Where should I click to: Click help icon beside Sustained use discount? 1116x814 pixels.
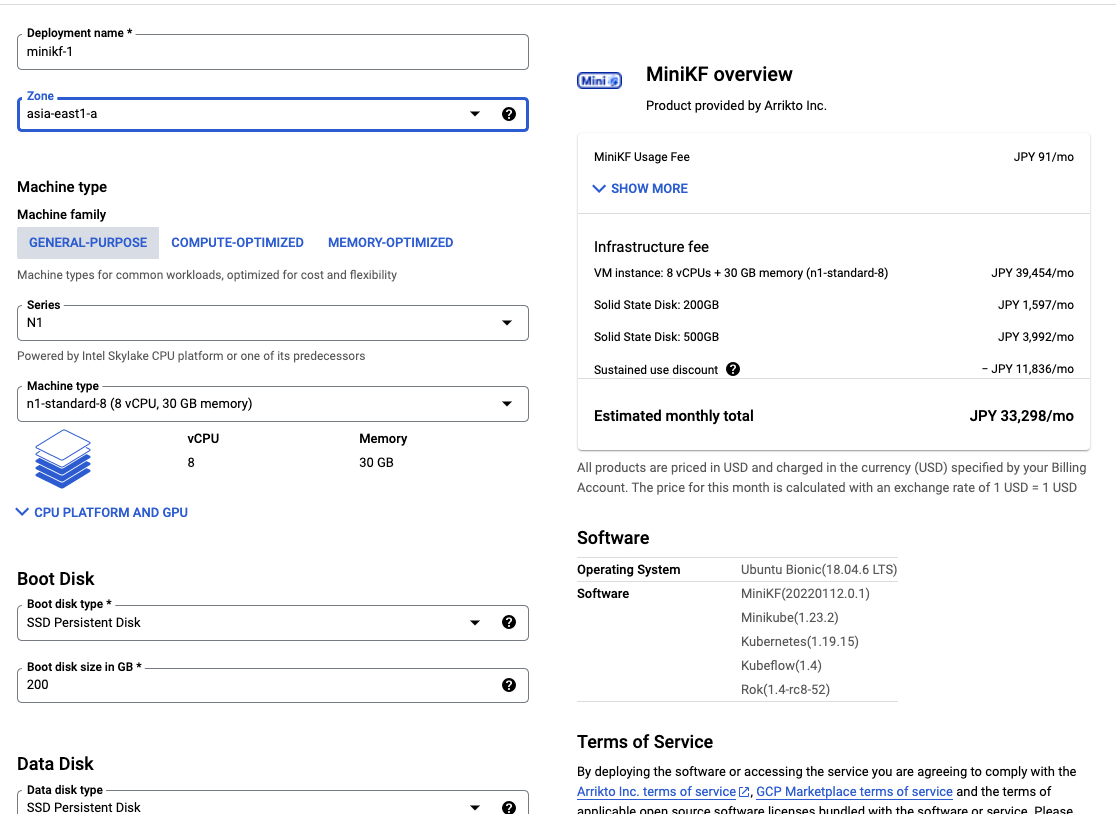click(x=733, y=369)
